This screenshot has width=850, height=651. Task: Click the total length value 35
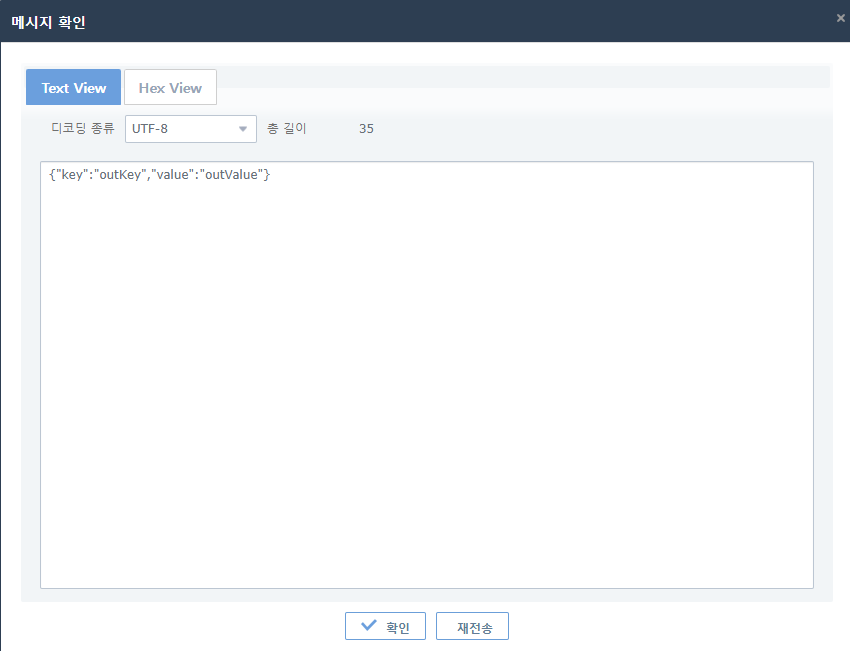(x=366, y=129)
